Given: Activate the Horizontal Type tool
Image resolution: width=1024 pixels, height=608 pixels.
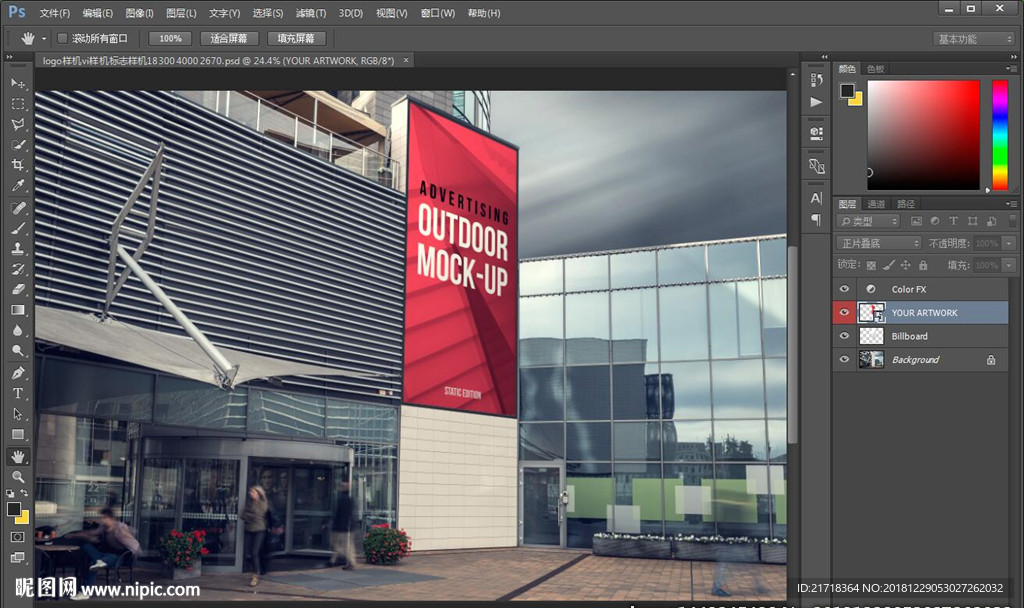Looking at the screenshot, I should [x=18, y=393].
